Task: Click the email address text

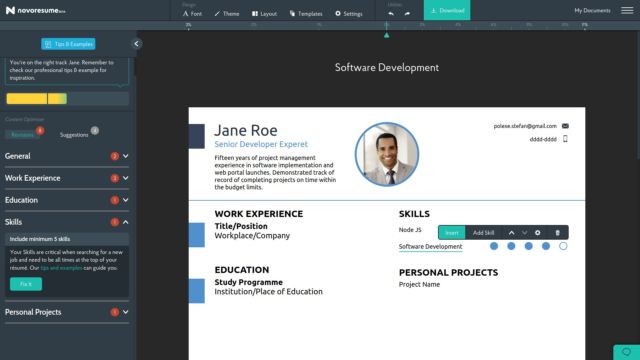Action: (525, 126)
